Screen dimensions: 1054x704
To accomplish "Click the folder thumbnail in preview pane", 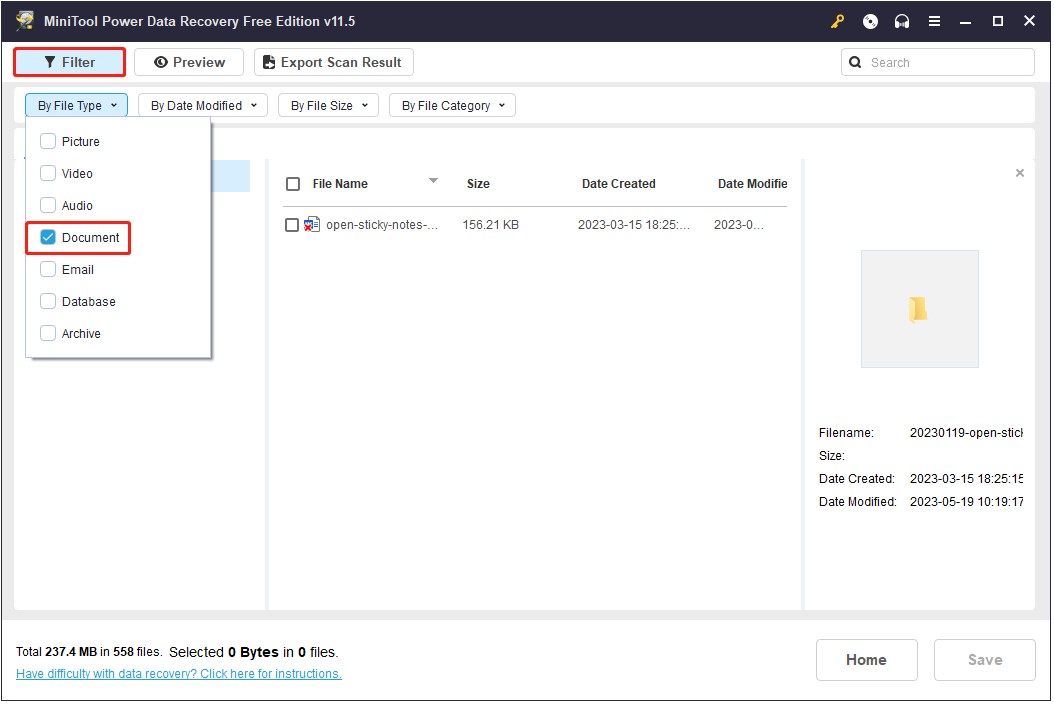I will (x=918, y=309).
